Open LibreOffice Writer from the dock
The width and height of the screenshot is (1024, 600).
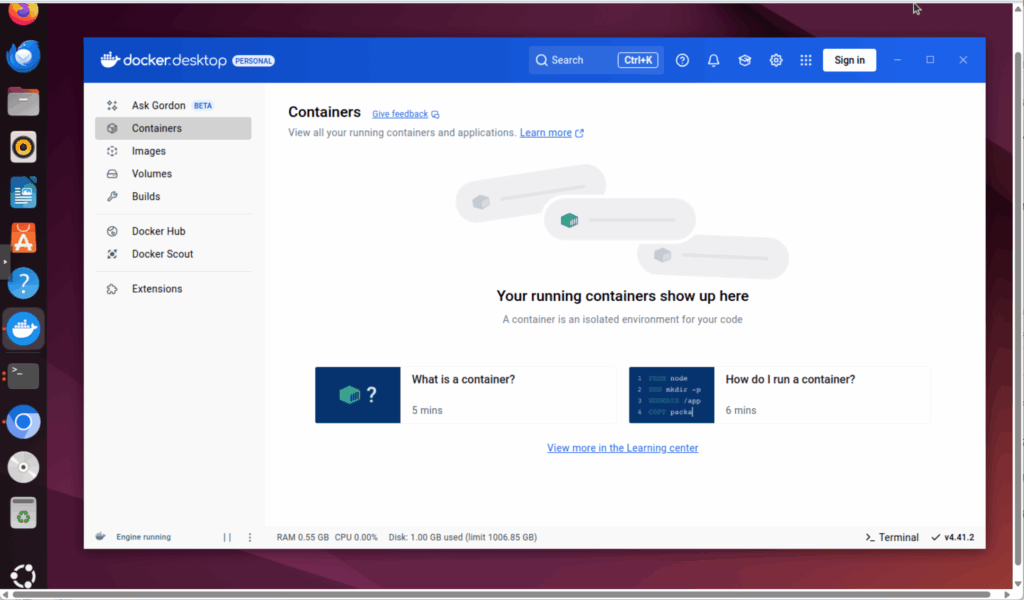[24, 193]
